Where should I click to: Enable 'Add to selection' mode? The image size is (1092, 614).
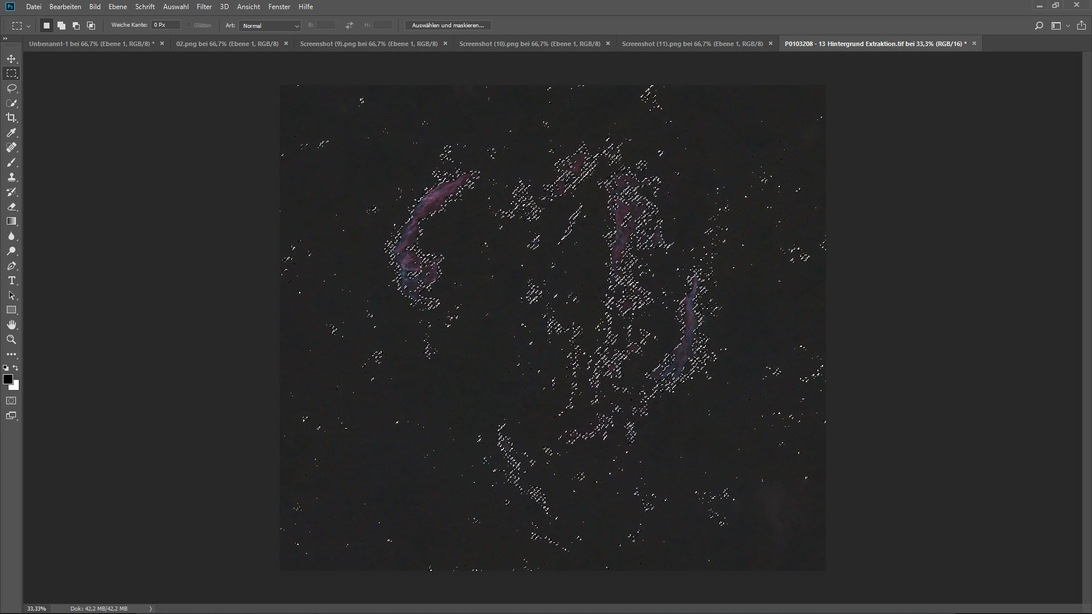click(61, 25)
